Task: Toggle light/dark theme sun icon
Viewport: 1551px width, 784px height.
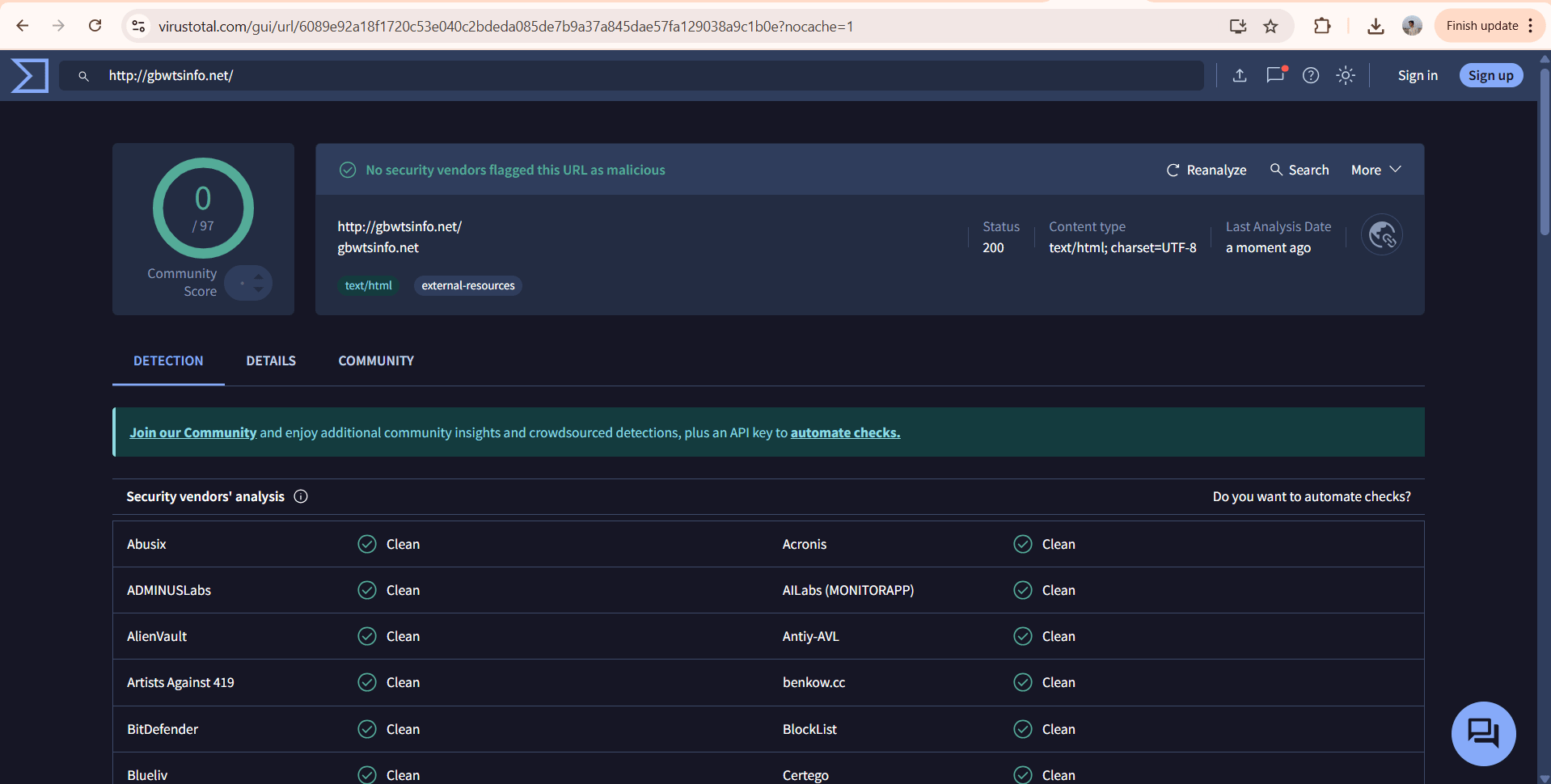Action: click(x=1346, y=75)
